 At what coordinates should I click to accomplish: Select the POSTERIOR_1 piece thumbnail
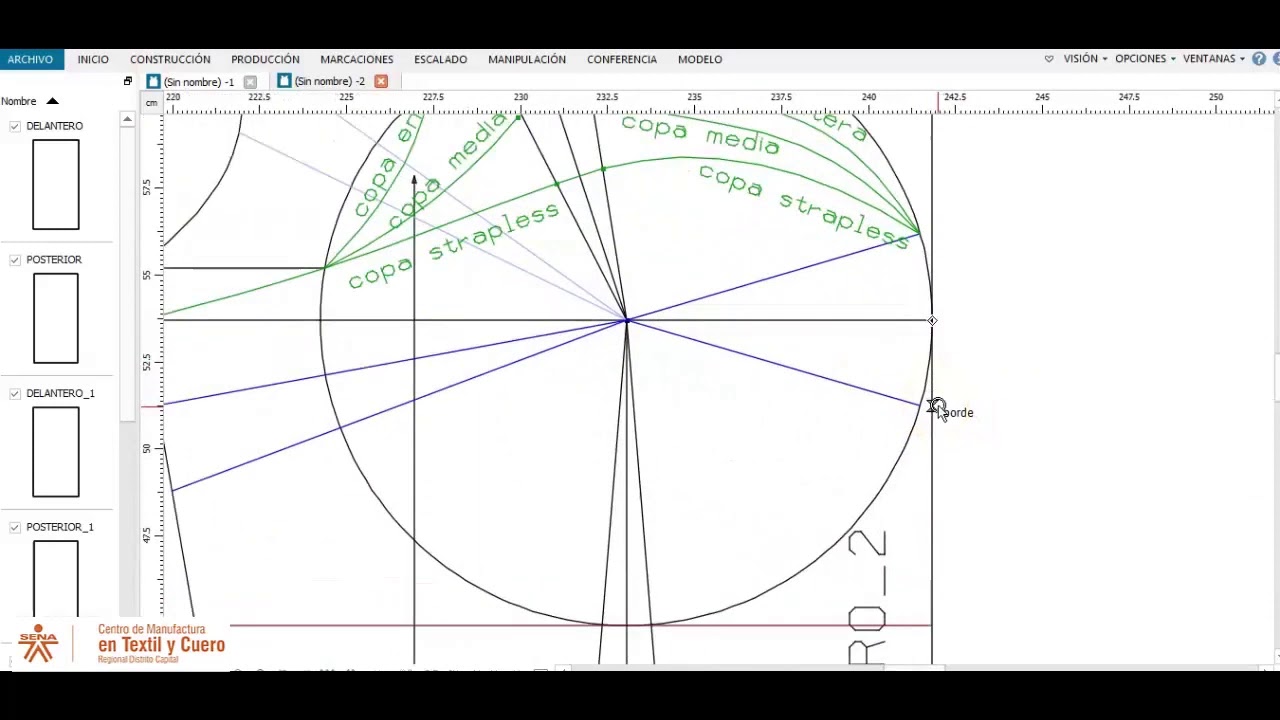pyautogui.click(x=56, y=579)
